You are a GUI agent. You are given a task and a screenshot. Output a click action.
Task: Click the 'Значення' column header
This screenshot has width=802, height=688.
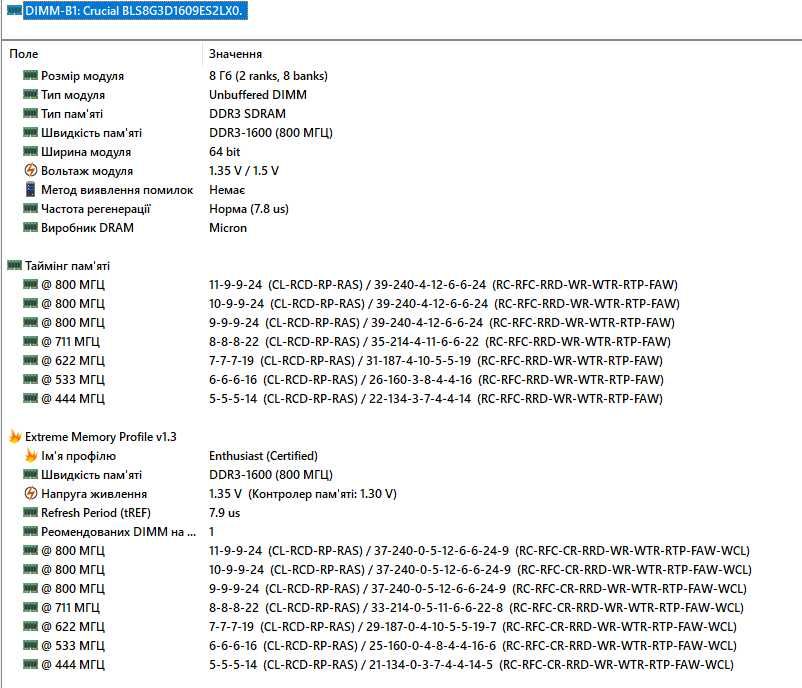click(x=235, y=54)
